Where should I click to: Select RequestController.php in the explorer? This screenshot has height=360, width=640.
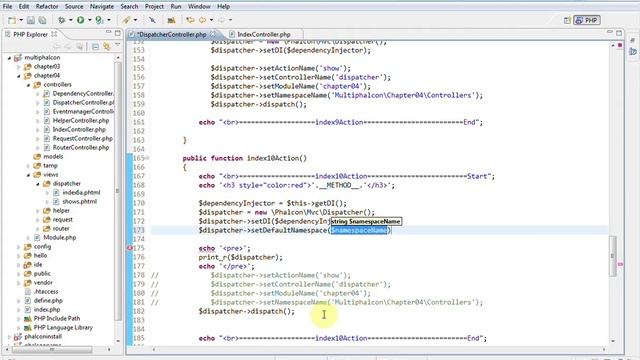[x=82, y=138]
